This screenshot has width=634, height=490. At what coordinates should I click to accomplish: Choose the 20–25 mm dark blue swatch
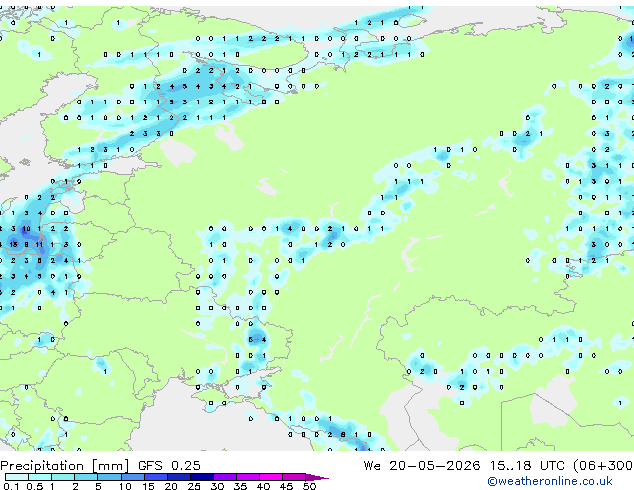click(x=178, y=477)
